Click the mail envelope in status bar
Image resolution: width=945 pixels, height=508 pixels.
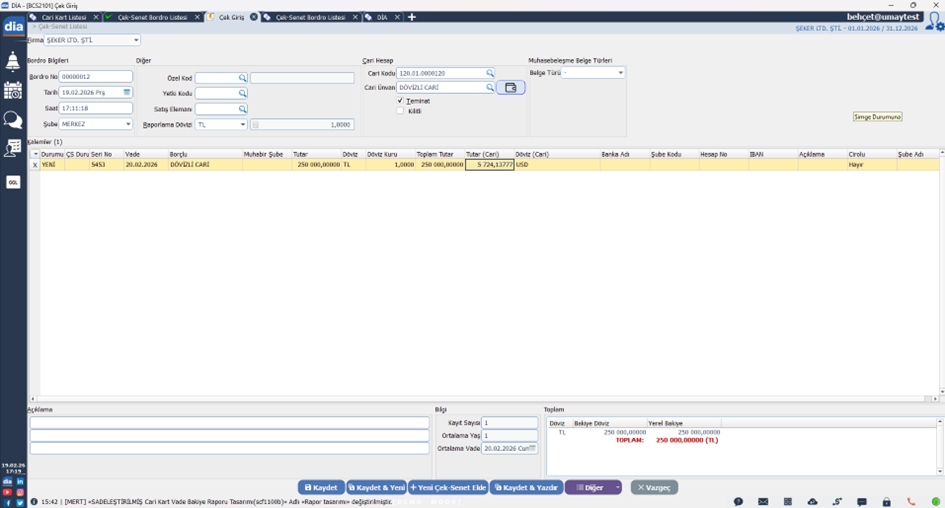[763, 502]
